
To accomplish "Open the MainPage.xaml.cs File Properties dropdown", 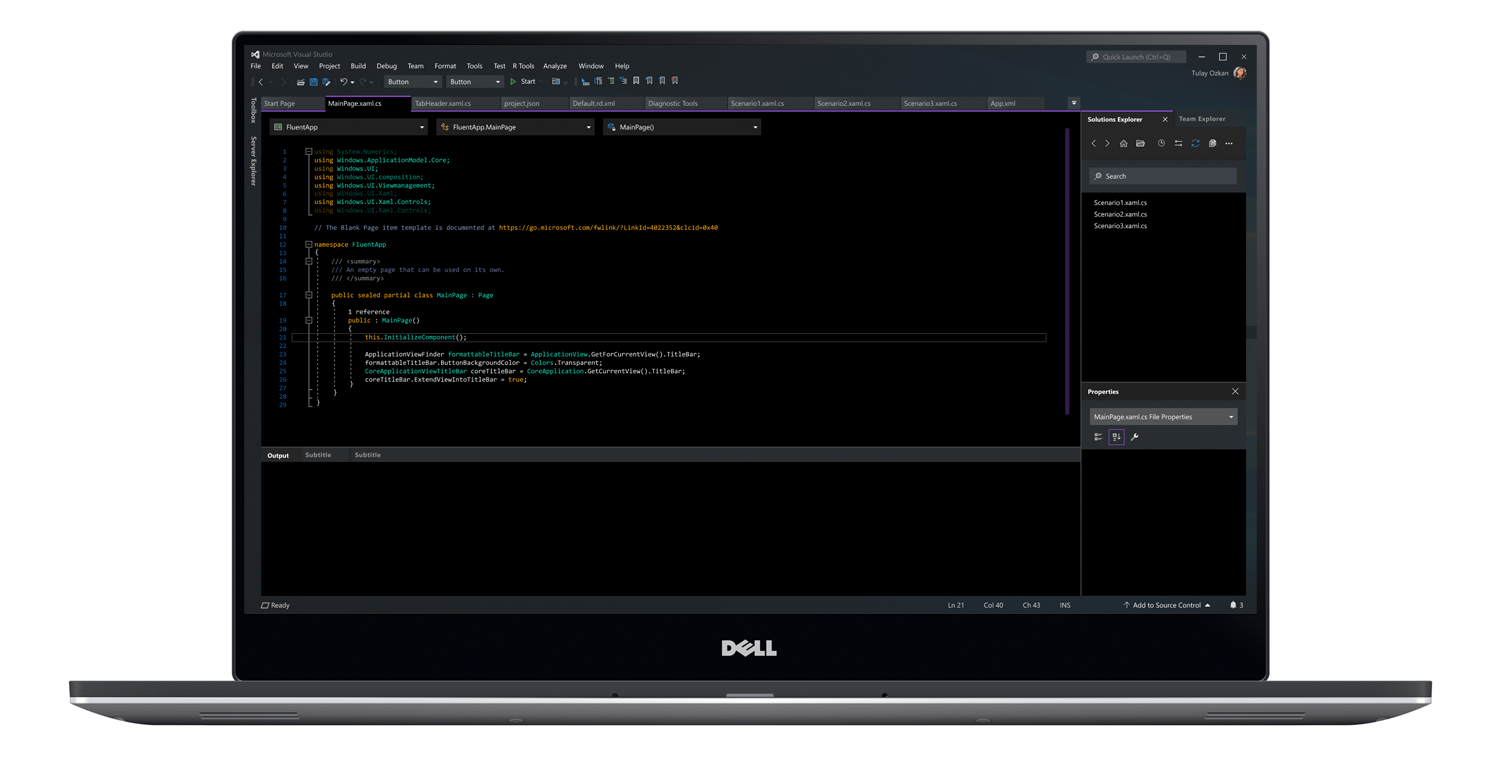I will pos(1230,415).
